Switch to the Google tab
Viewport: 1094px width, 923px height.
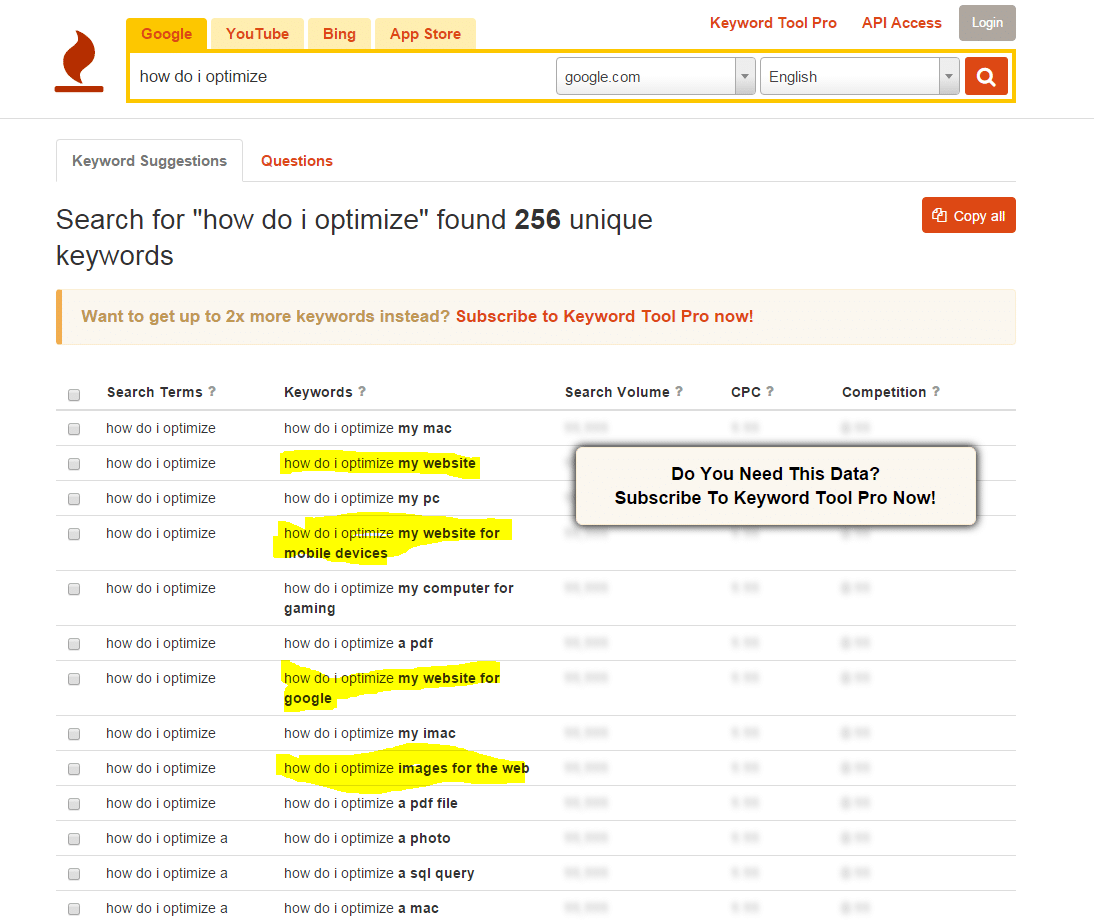pyautogui.click(x=166, y=34)
